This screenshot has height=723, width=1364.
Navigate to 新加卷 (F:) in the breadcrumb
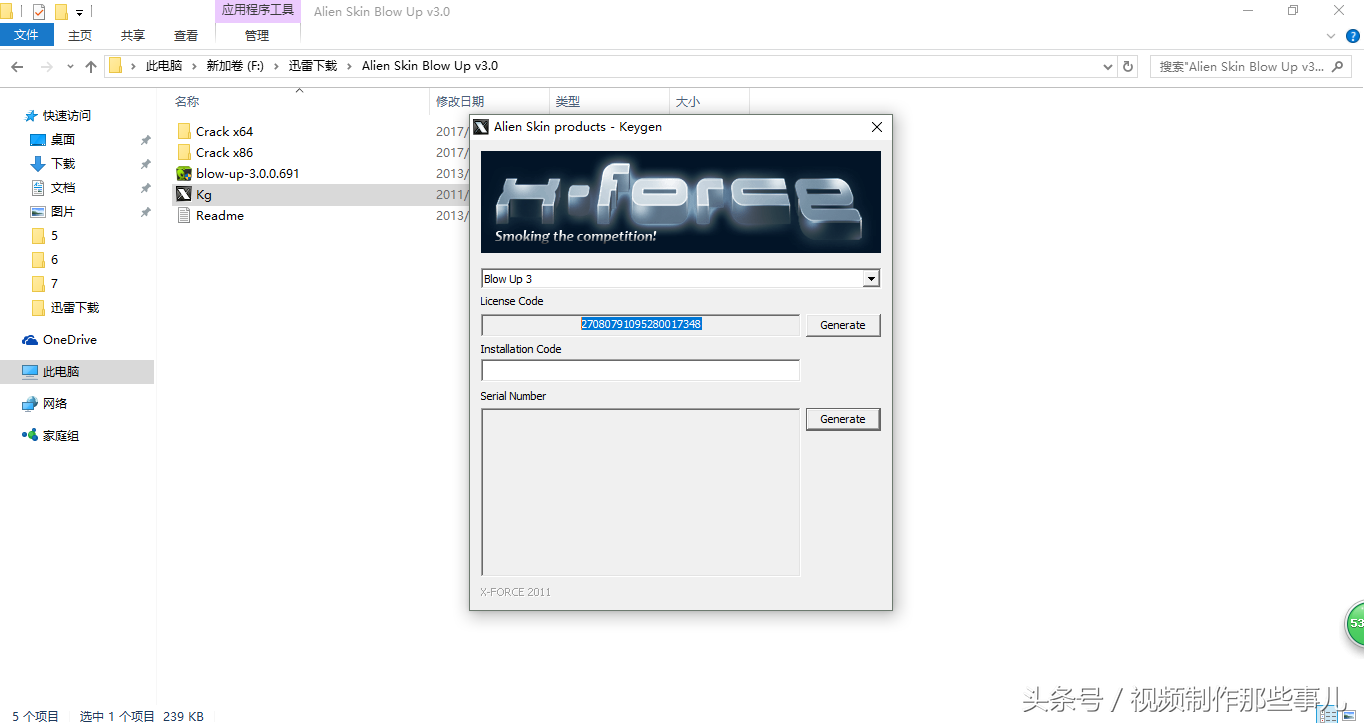pyautogui.click(x=235, y=66)
